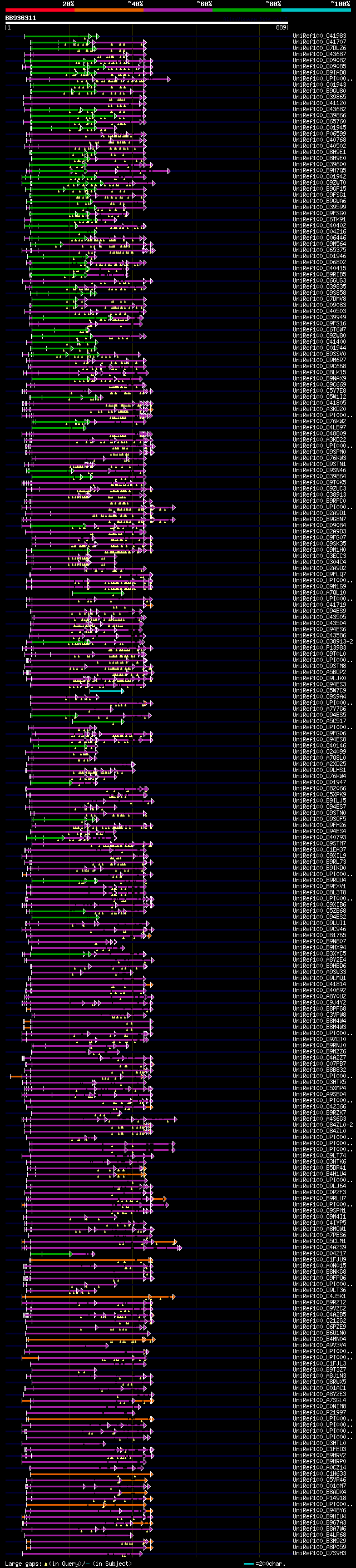Select hit UniRef100_C1FED3
This screenshot has width=356, height=1568.
319,1450
